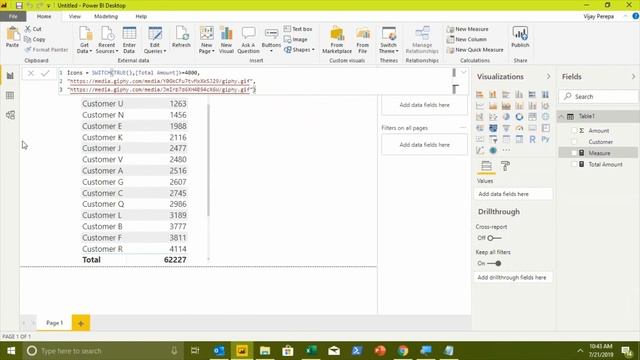Check the Customer field checkbox
The width and height of the screenshot is (640, 360).
(574, 142)
